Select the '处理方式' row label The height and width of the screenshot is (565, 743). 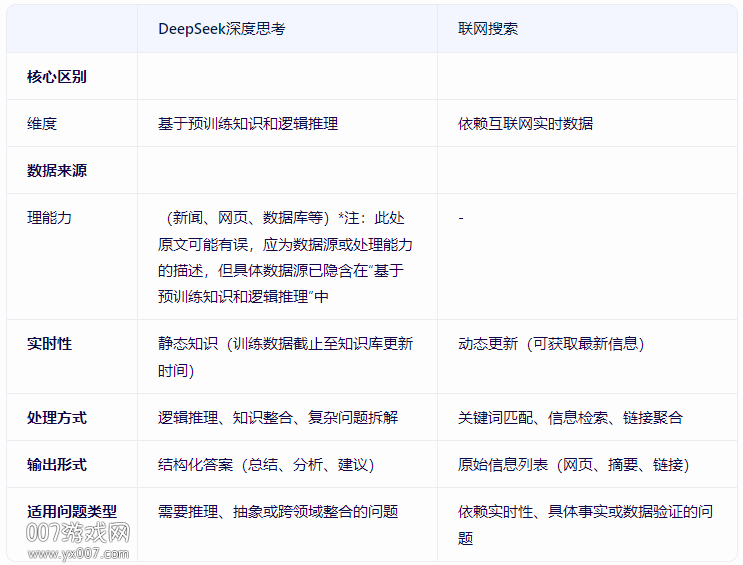[x=57, y=418]
